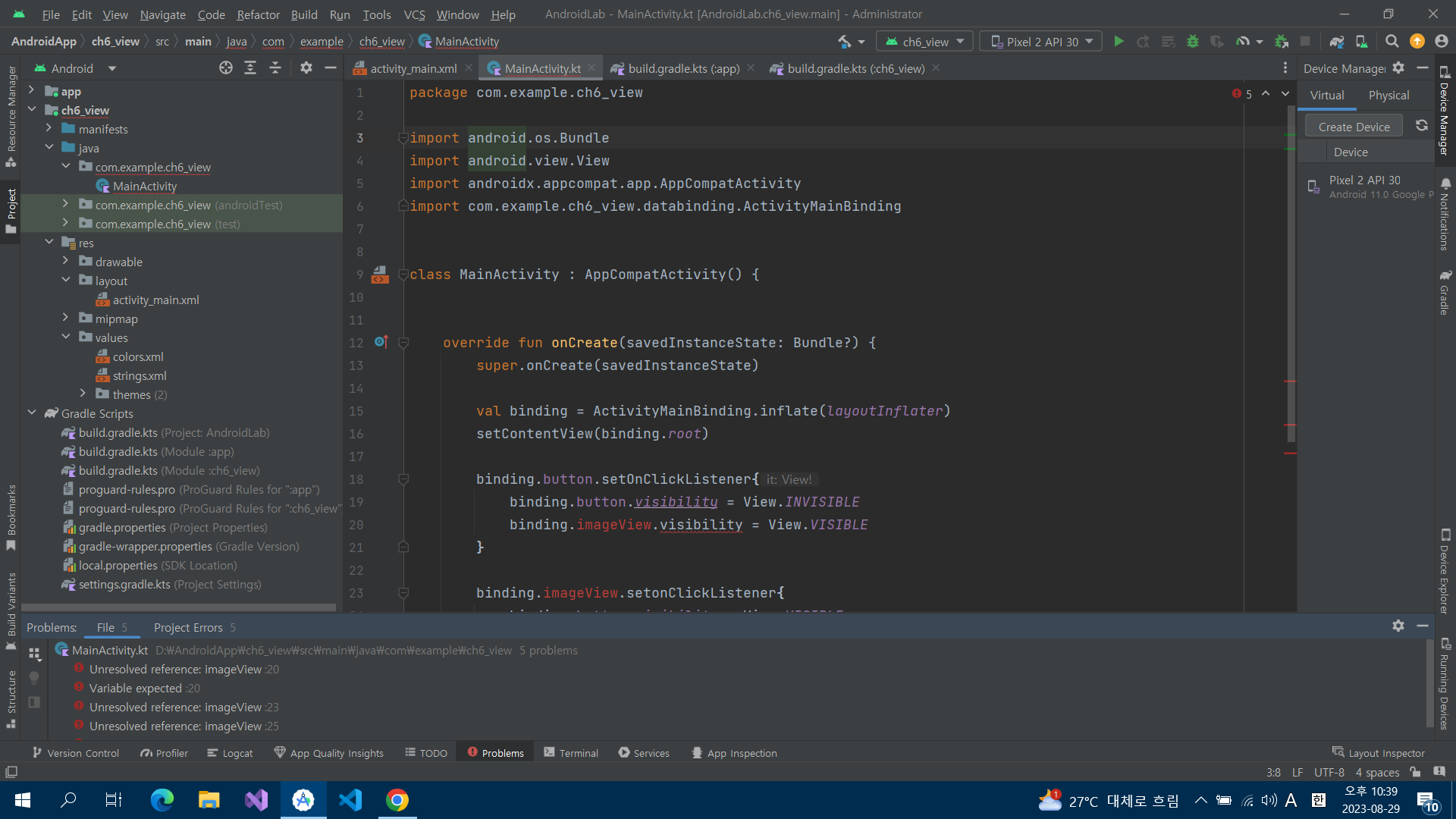Click the Make Project hammer icon
The image size is (1456, 819).
(844, 42)
